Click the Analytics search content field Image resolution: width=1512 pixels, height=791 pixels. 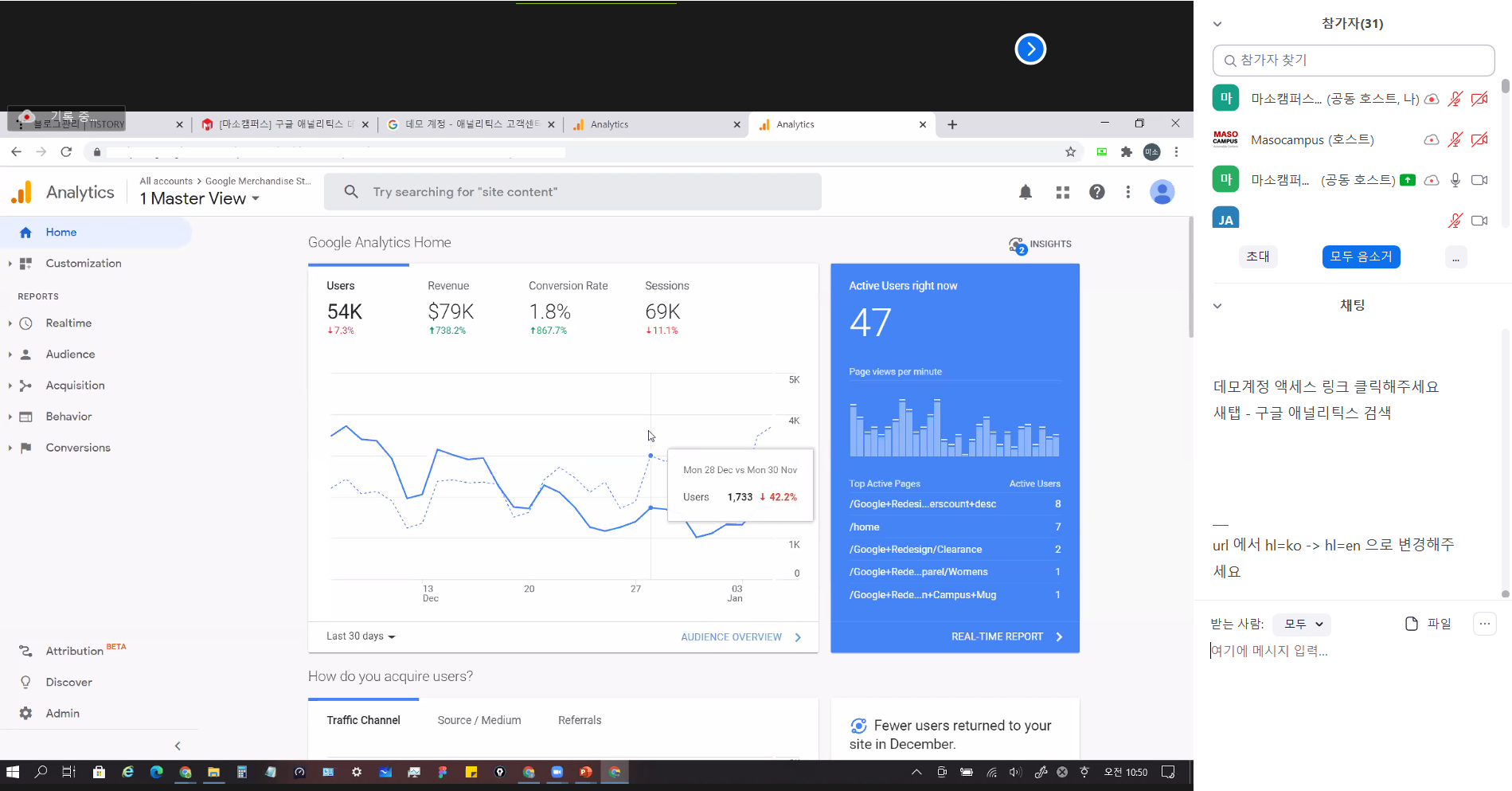click(572, 192)
